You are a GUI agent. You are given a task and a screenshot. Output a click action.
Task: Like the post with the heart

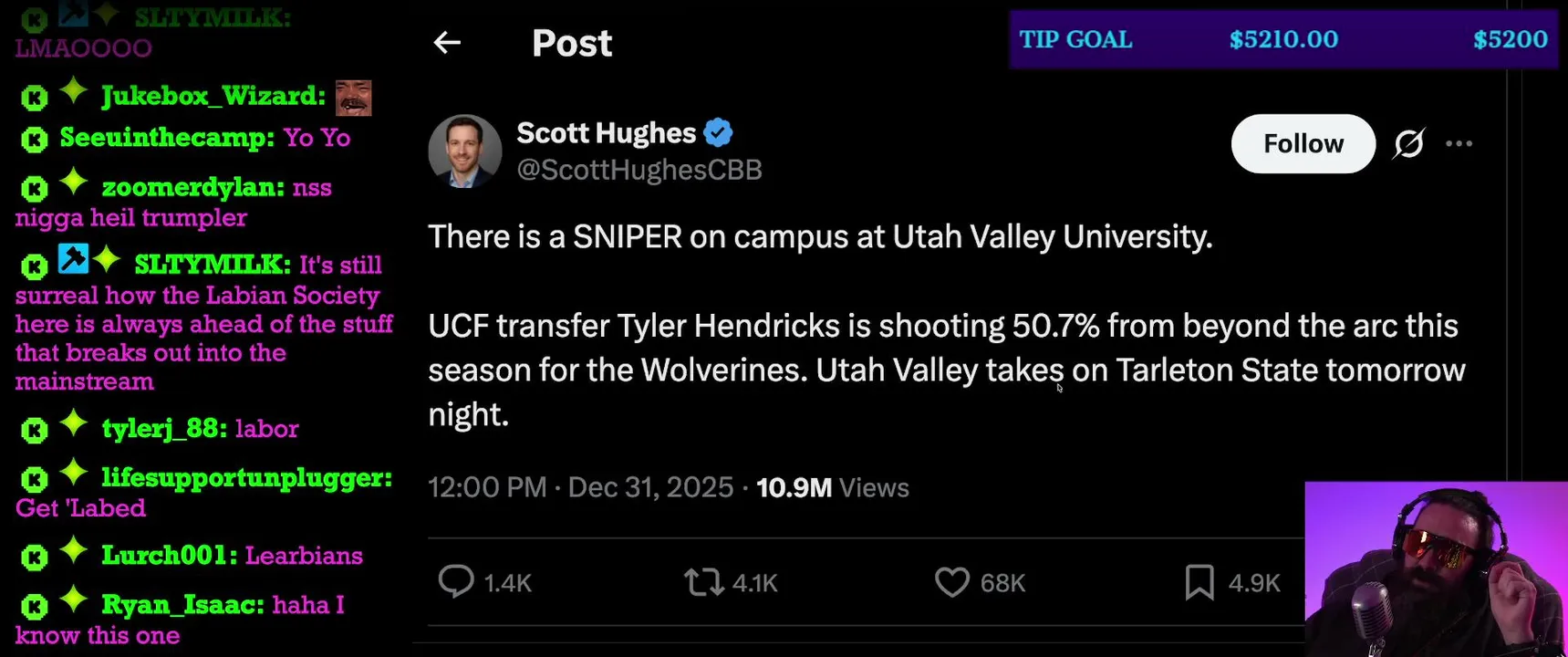coord(951,582)
